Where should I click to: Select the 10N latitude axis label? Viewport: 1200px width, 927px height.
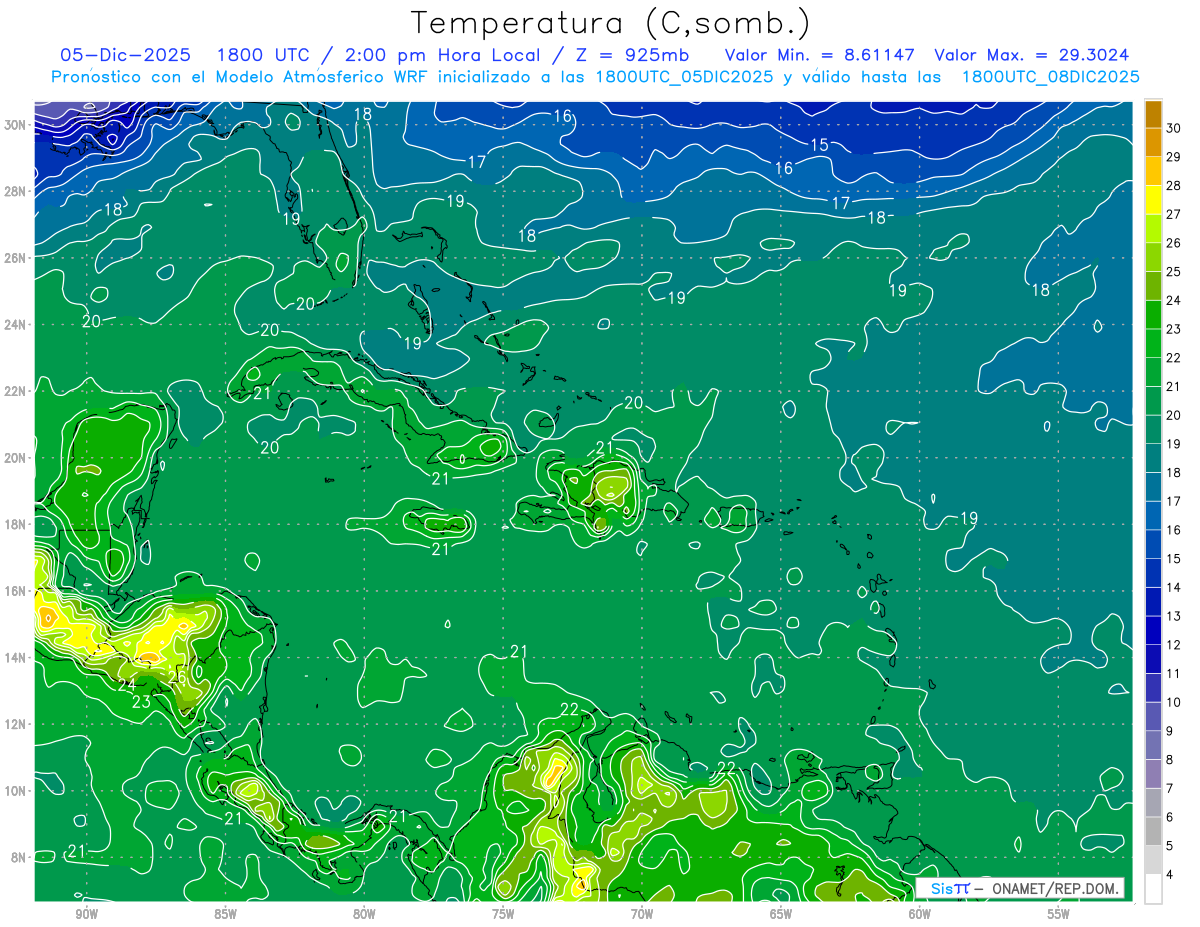click(x=14, y=791)
